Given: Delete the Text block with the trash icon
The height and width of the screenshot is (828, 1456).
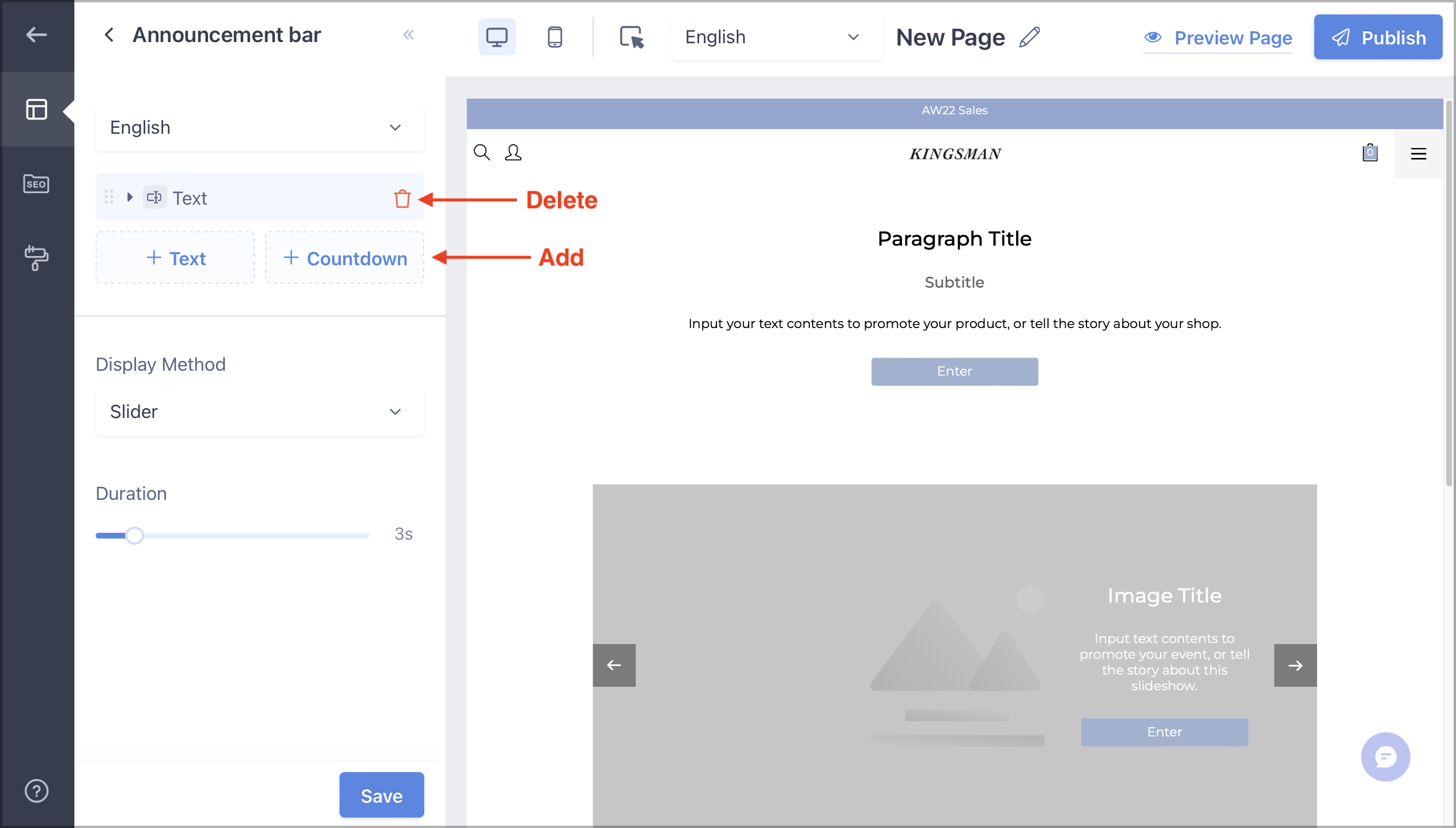Looking at the screenshot, I should click(402, 198).
